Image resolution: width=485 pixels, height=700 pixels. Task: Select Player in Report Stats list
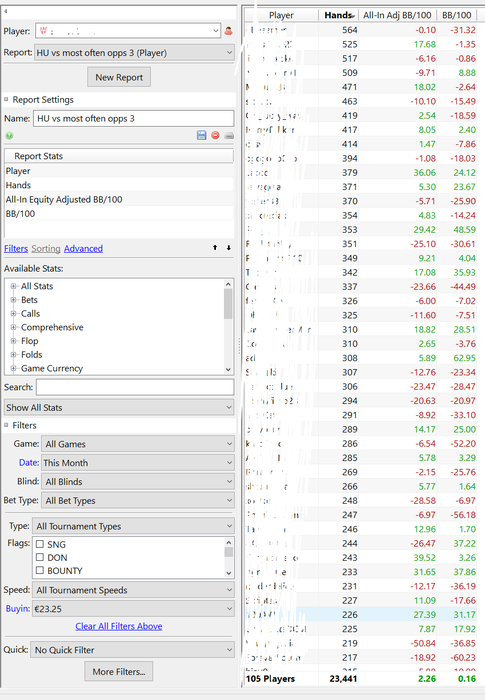pyautogui.click(x=119, y=171)
